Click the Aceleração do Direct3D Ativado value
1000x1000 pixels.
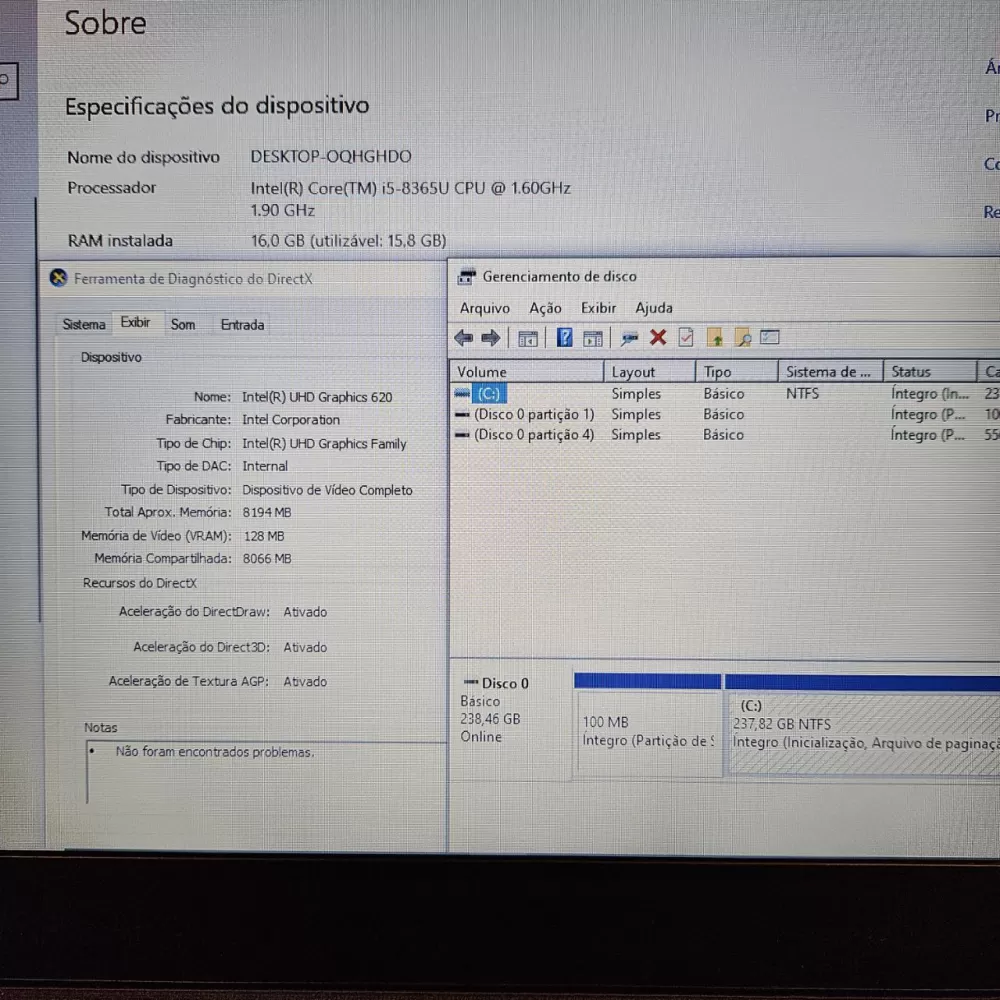click(x=305, y=647)
